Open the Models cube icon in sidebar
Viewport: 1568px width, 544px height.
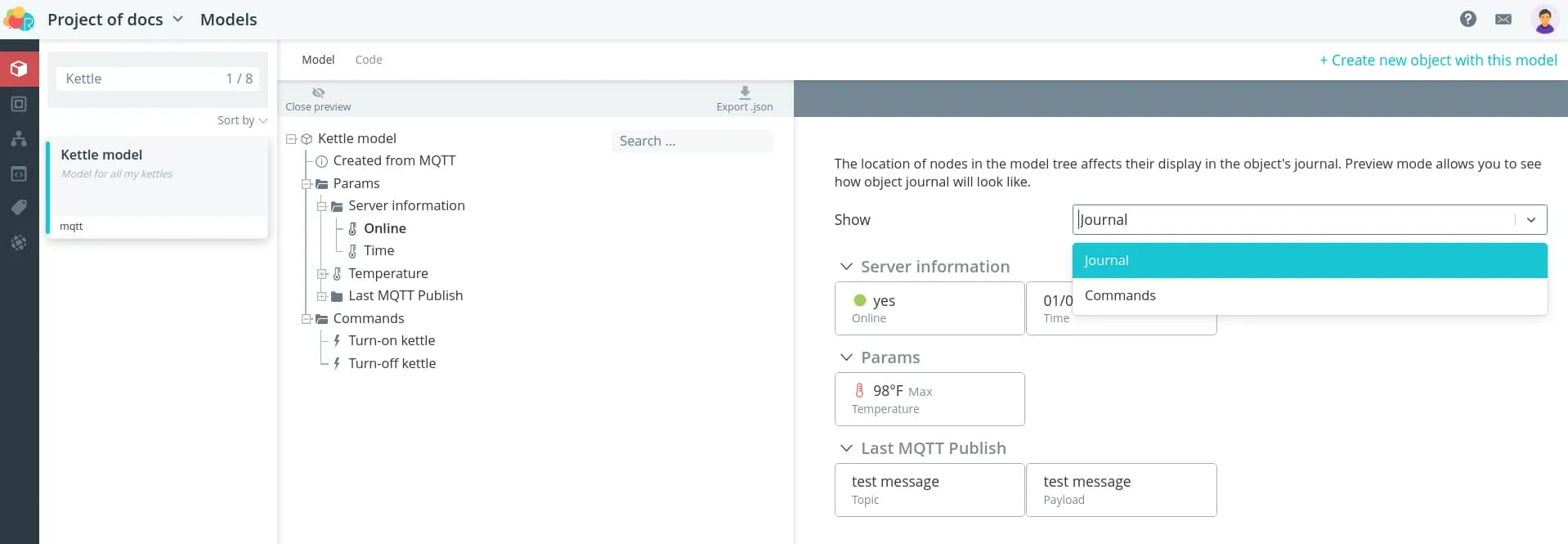19,69
